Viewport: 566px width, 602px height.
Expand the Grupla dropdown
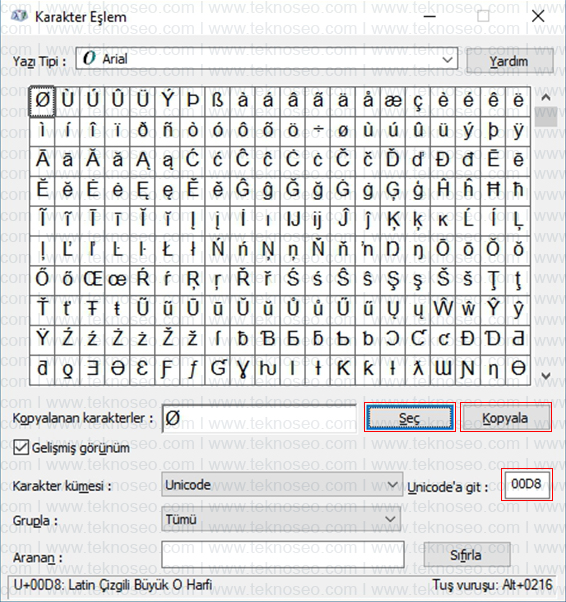281,519
